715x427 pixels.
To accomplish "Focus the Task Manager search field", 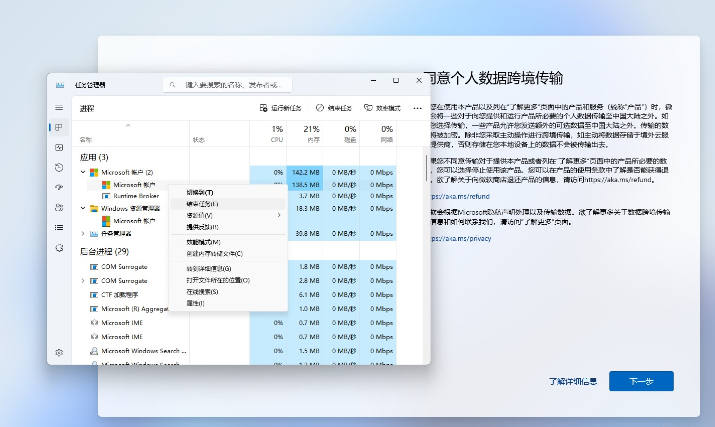I will pos(227,85).
